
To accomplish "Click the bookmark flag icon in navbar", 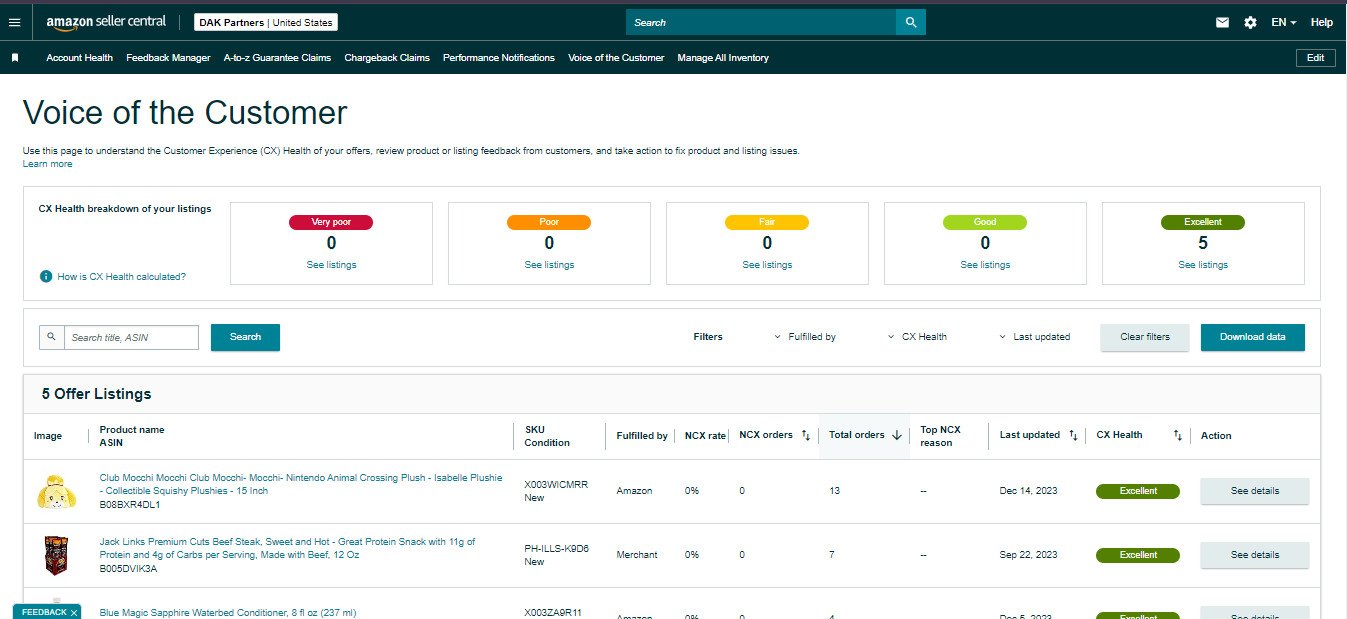I will 15,58.
